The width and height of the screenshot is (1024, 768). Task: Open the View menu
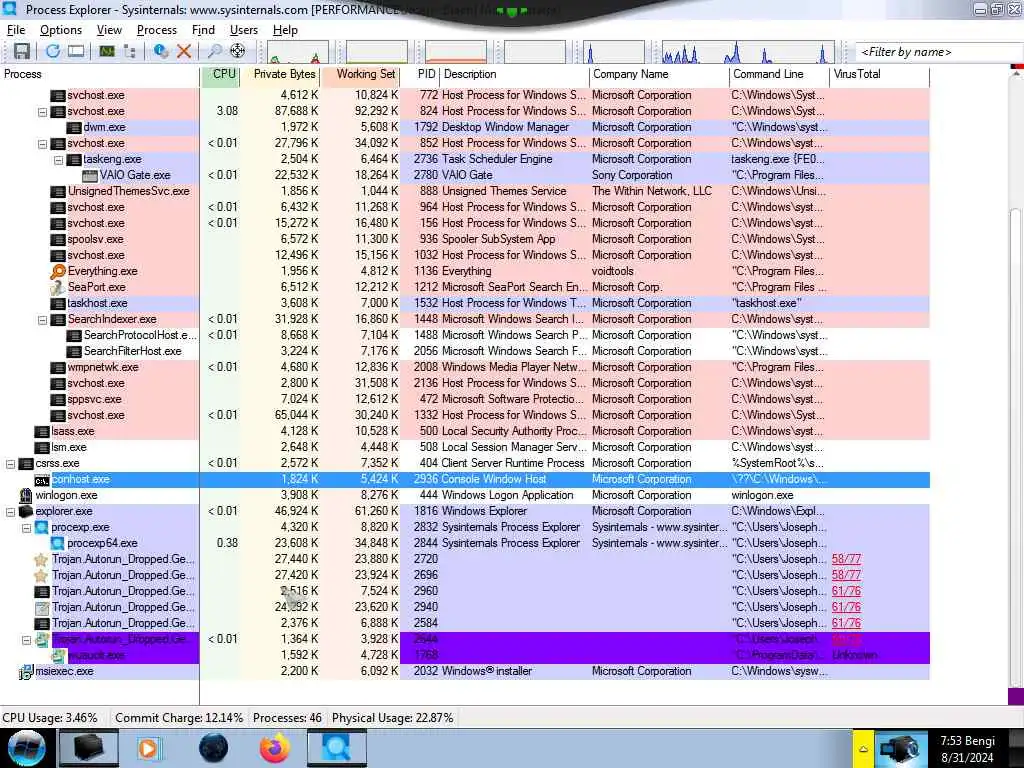tap(109, 30)
